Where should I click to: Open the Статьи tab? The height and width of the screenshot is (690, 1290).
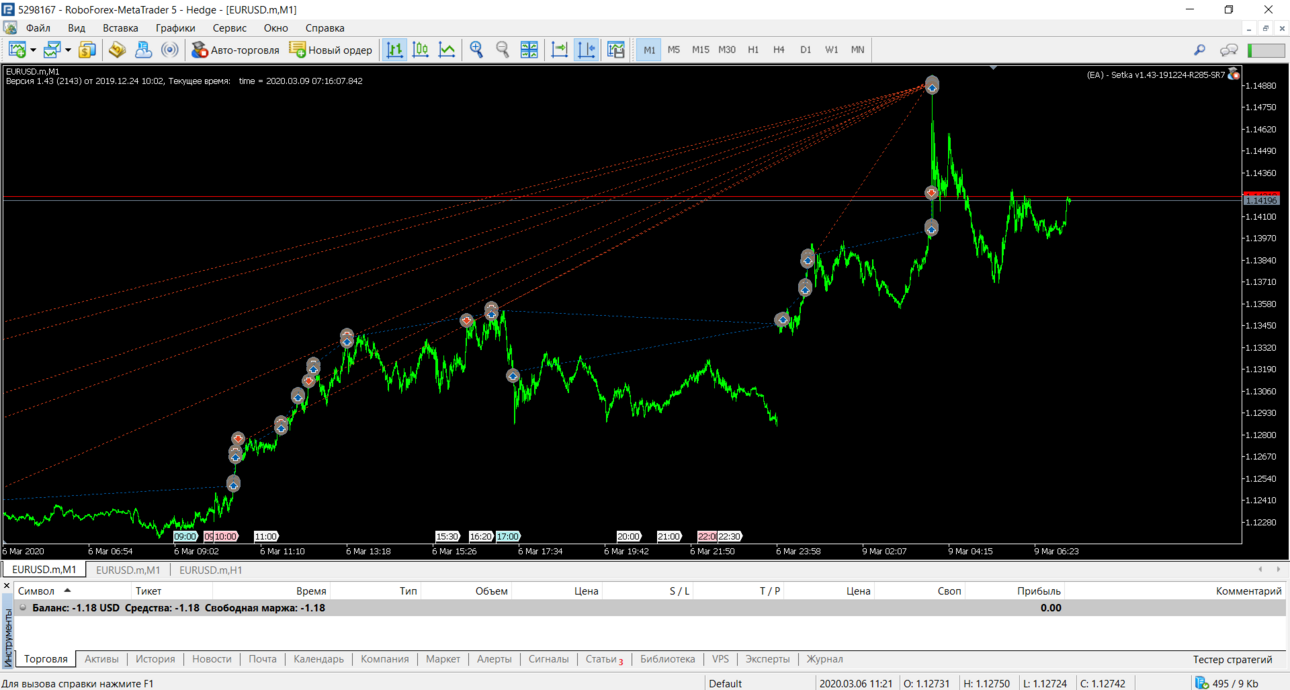(604, 659)
